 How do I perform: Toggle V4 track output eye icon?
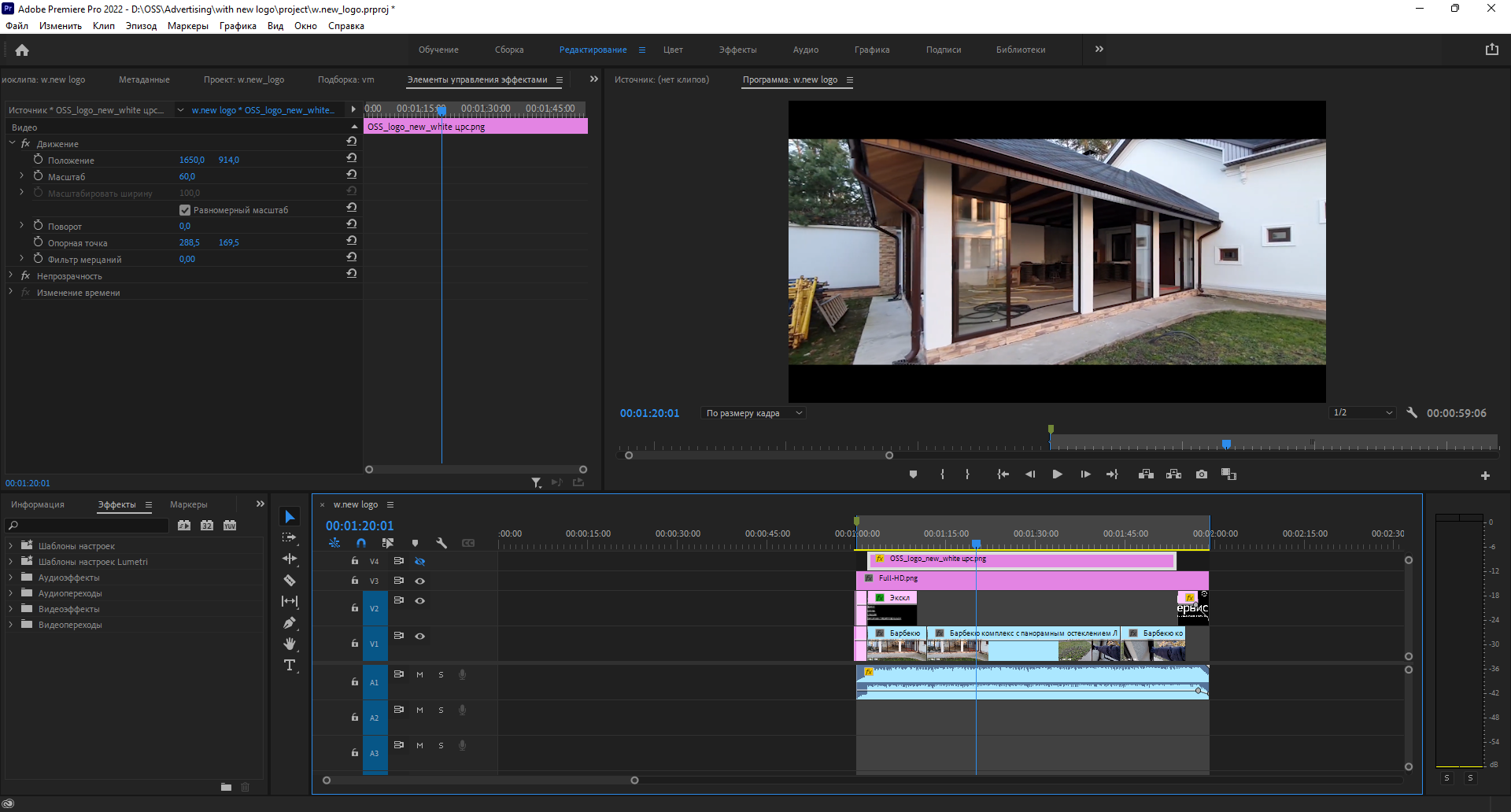(x=420, y=561)
